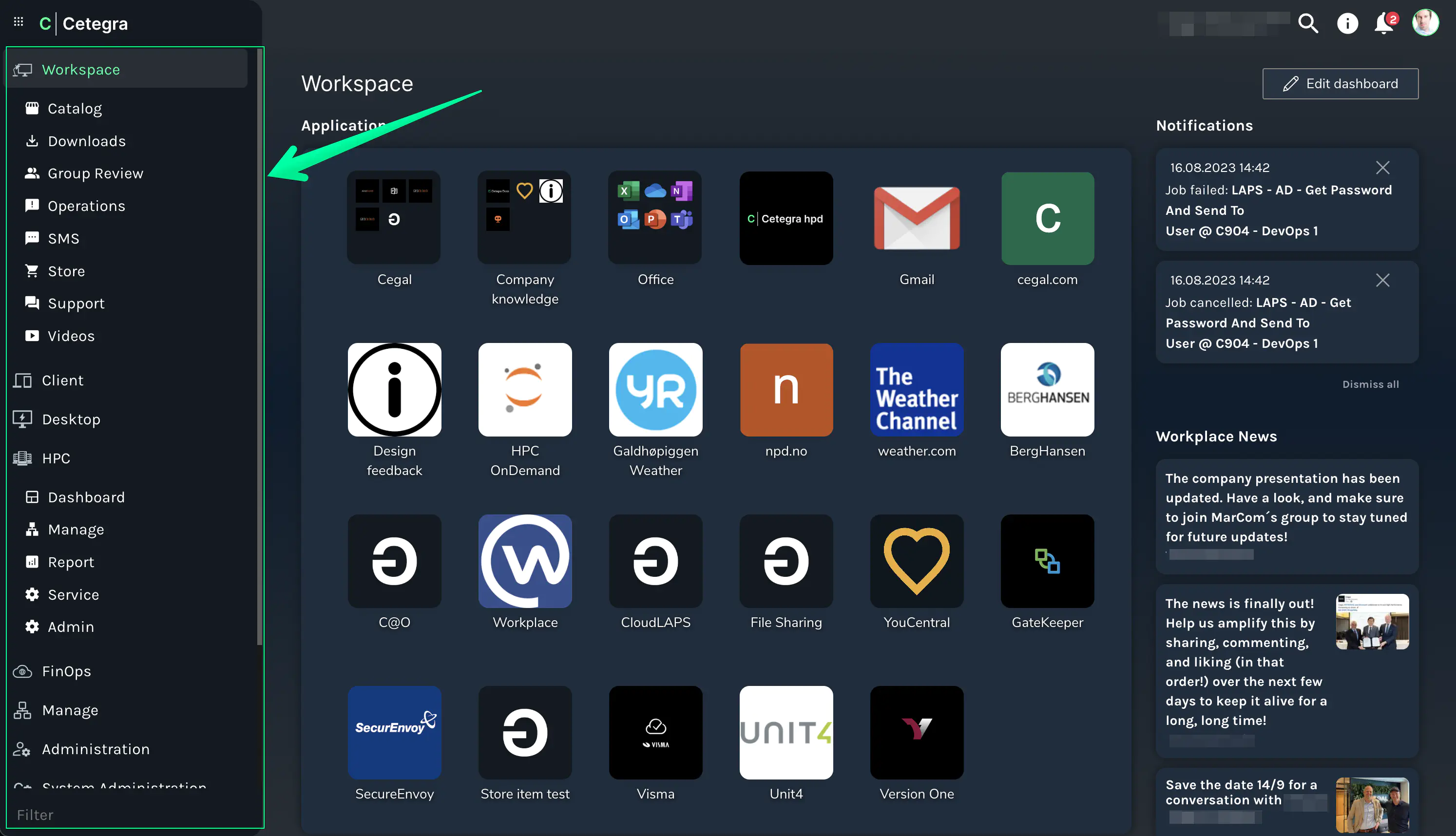The height and width of the screenshot is (836, 1456).
Task: Open the info circle icon in header
Action: pos(1347,23)
